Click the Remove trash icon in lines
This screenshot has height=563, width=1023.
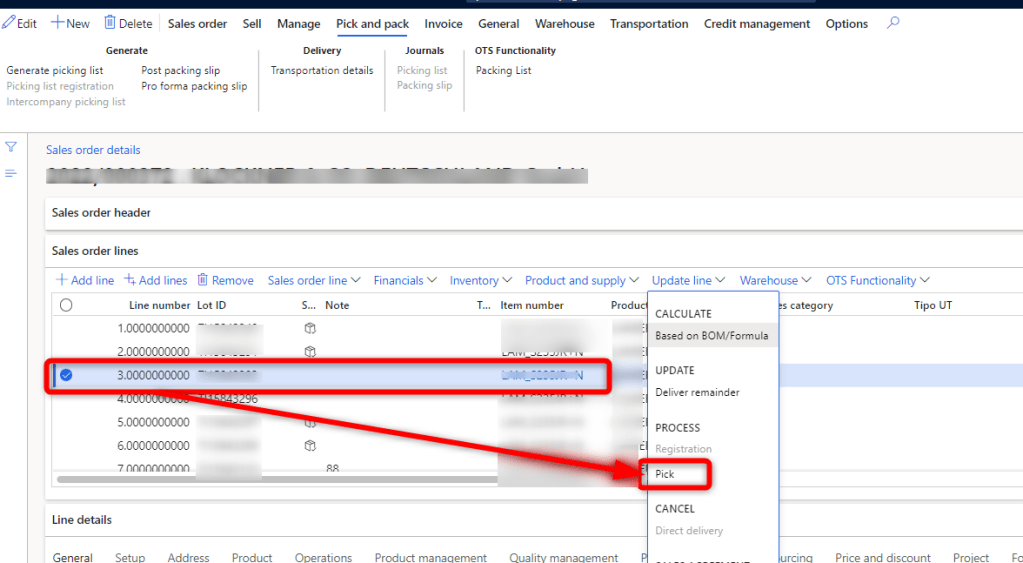tap(202, 280)
